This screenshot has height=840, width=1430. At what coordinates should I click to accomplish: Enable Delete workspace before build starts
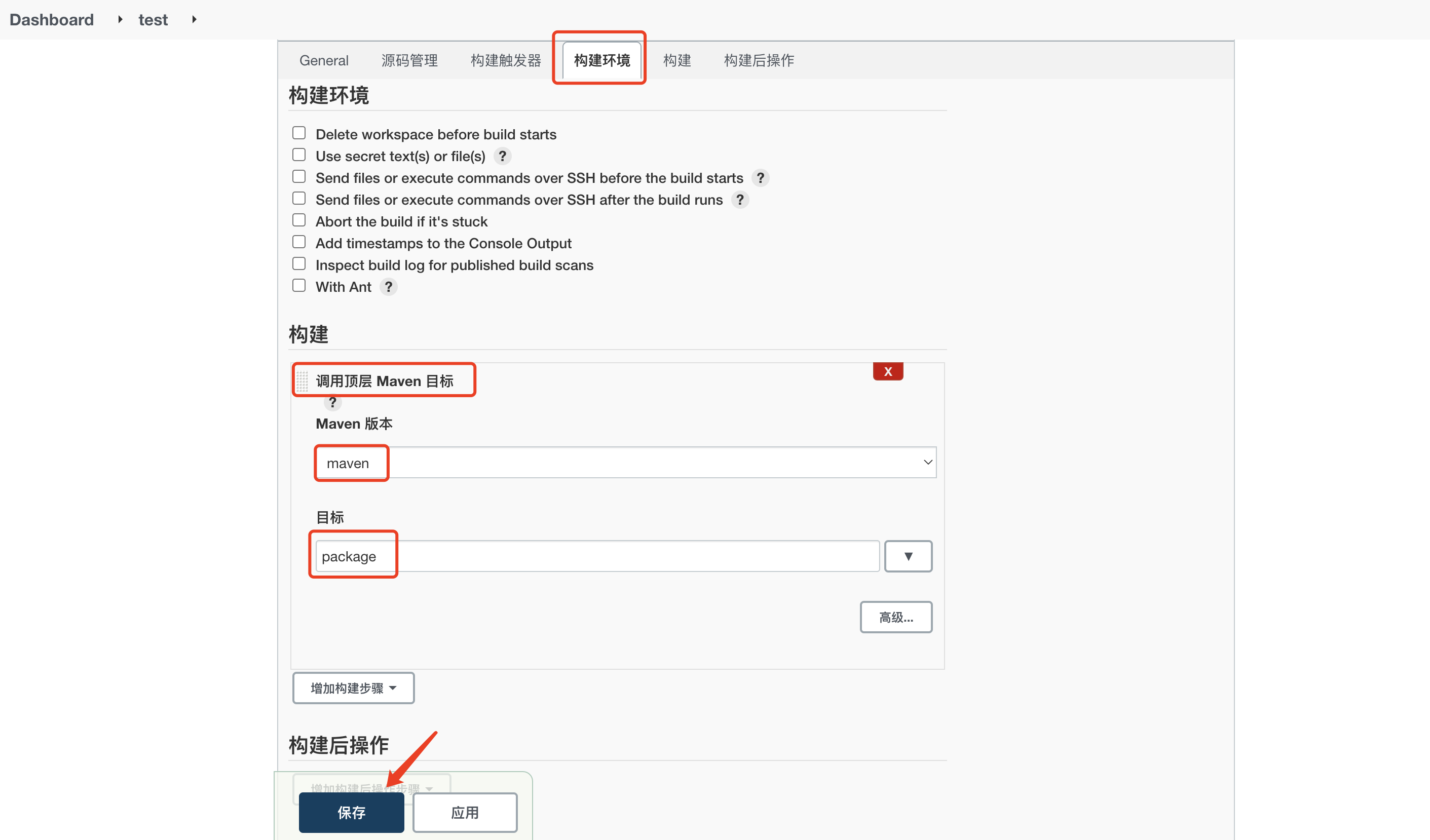tap(299, 133)
